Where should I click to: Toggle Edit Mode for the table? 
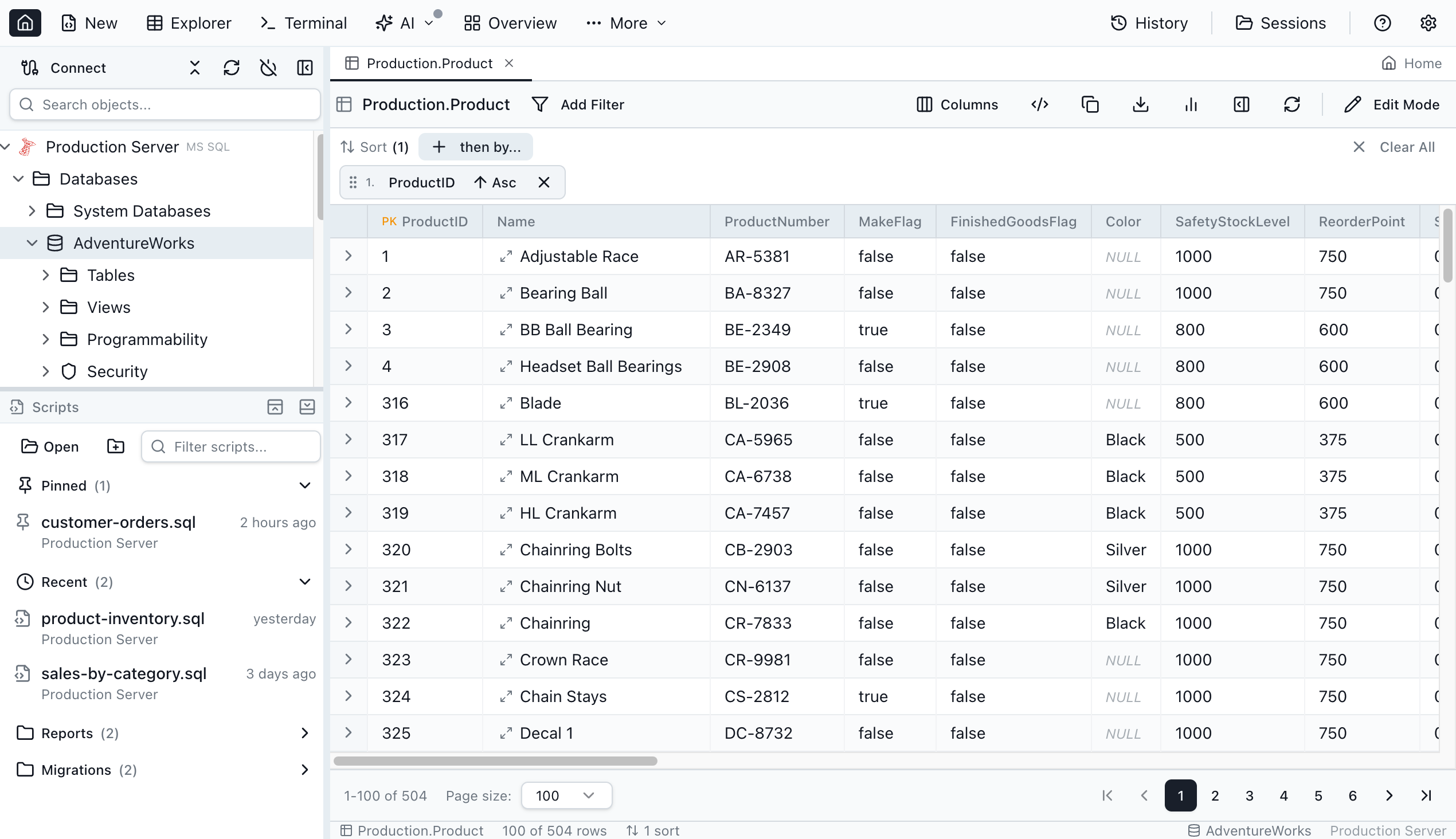(1391, 104)
